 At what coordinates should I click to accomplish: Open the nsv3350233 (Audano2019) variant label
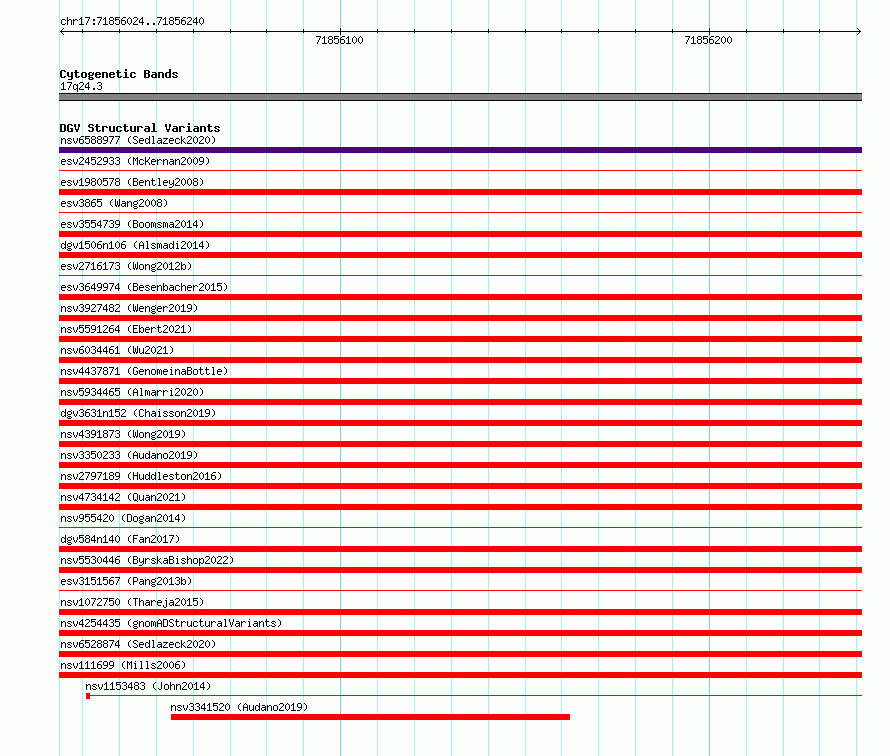click(129, 455)
